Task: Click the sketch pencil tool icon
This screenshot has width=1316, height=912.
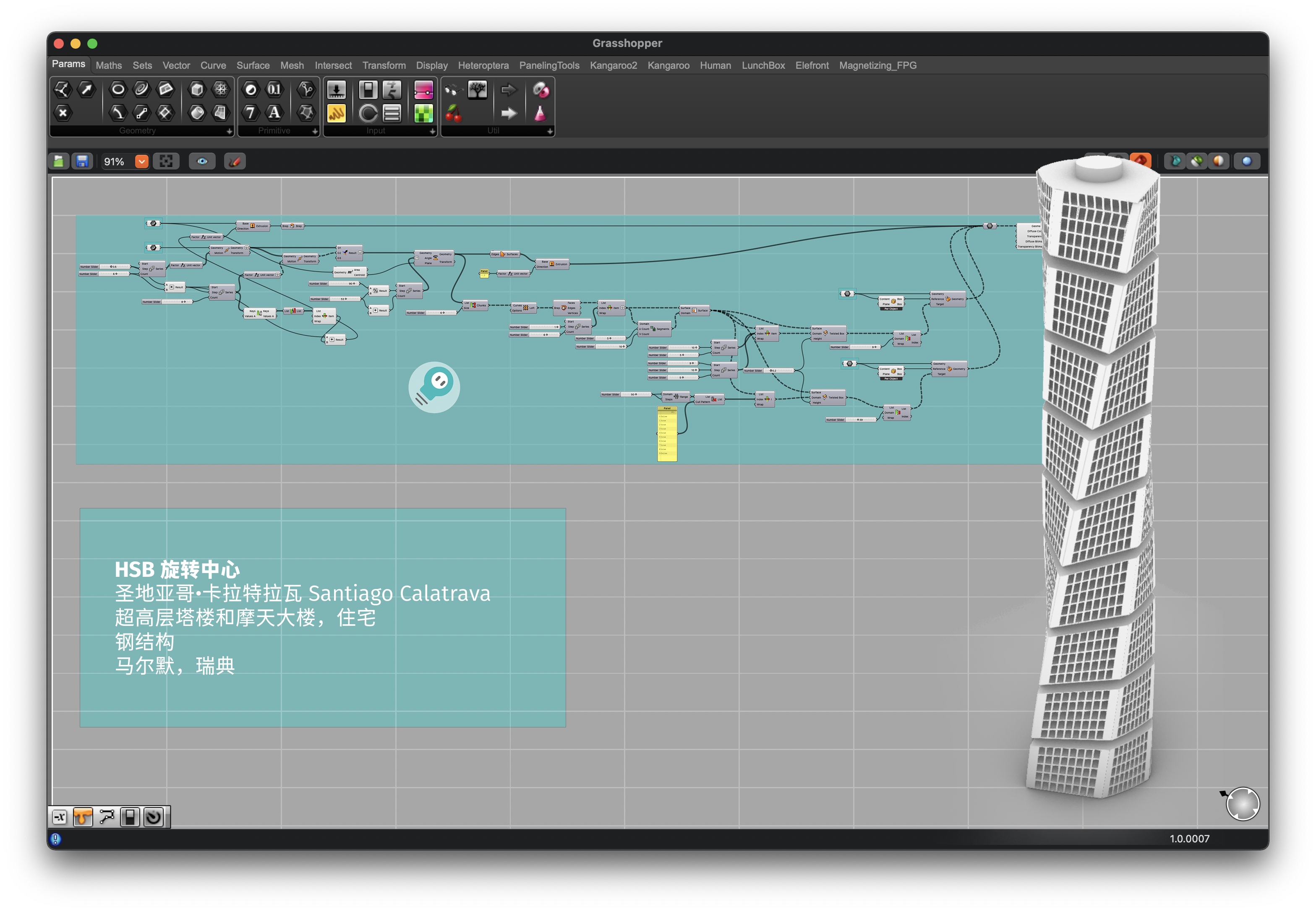Action: (235, 162)
